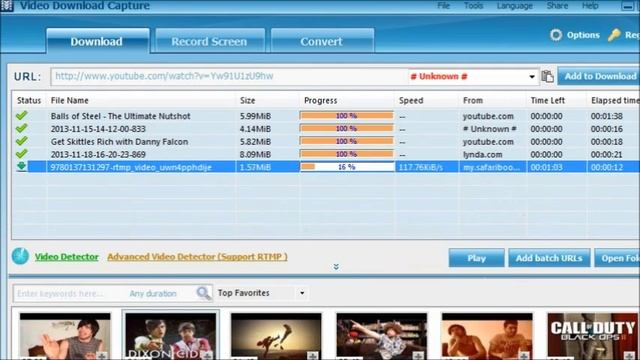The width and height of the screenshot is (640, 360).
Task: Click the Add batch URLs button
Action: click(549, 258)
